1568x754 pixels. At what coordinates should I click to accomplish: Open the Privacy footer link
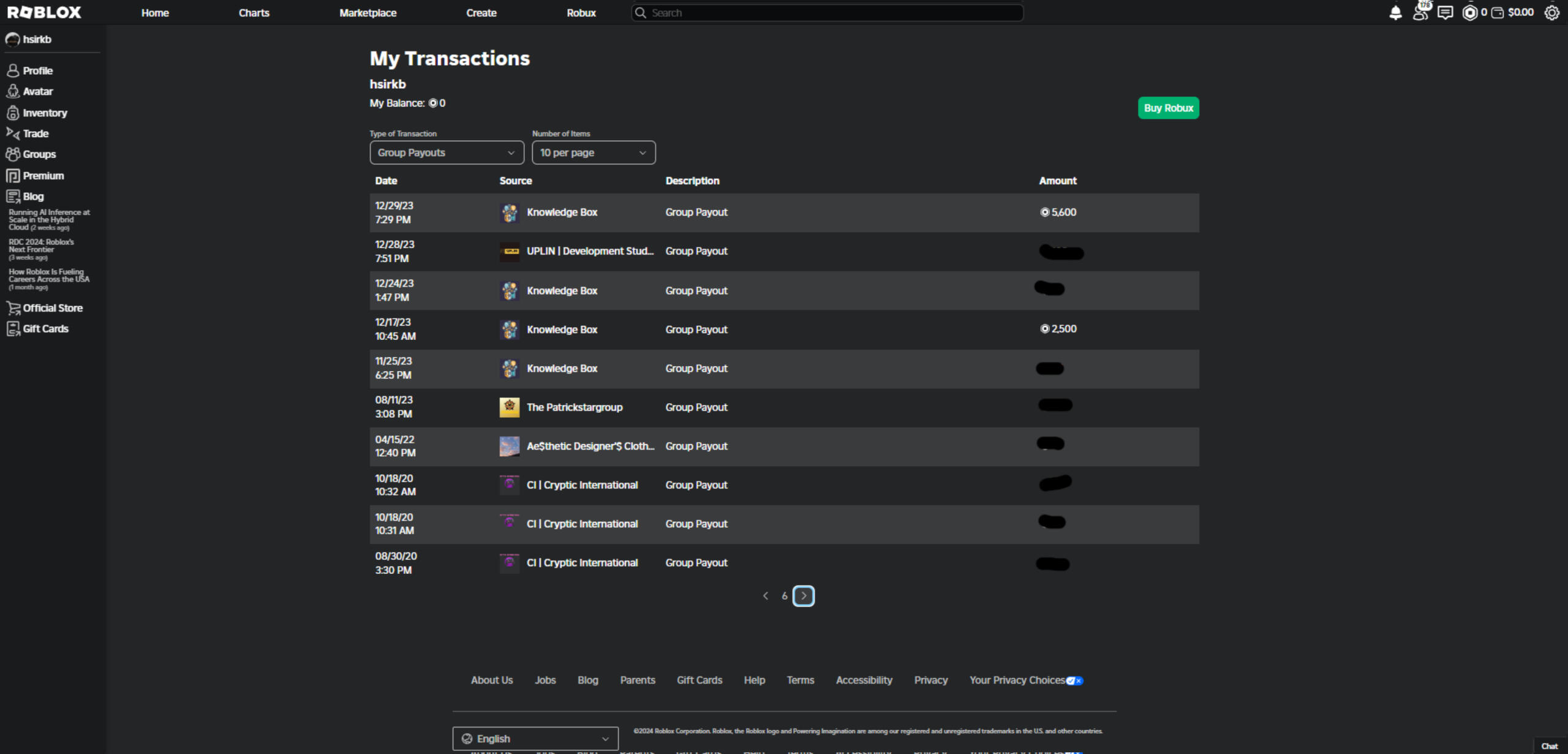(x=931, y=680)
